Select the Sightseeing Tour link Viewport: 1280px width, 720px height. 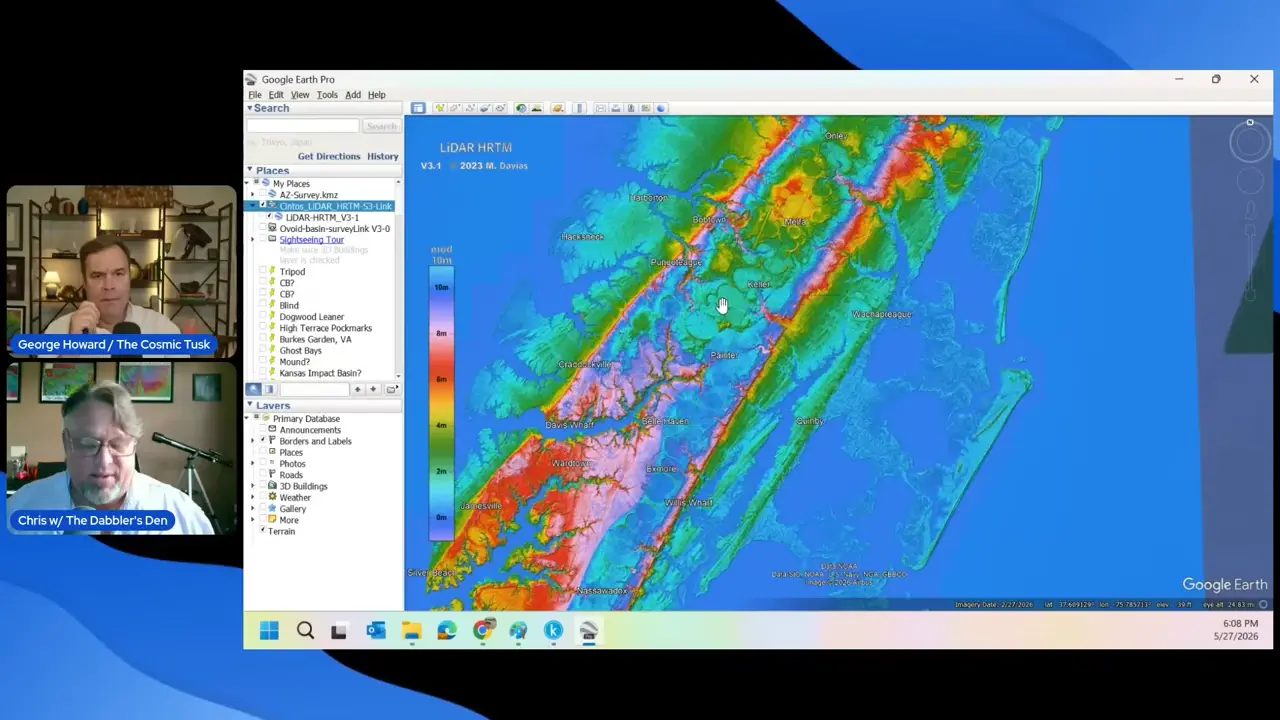(x=311, y=240)
